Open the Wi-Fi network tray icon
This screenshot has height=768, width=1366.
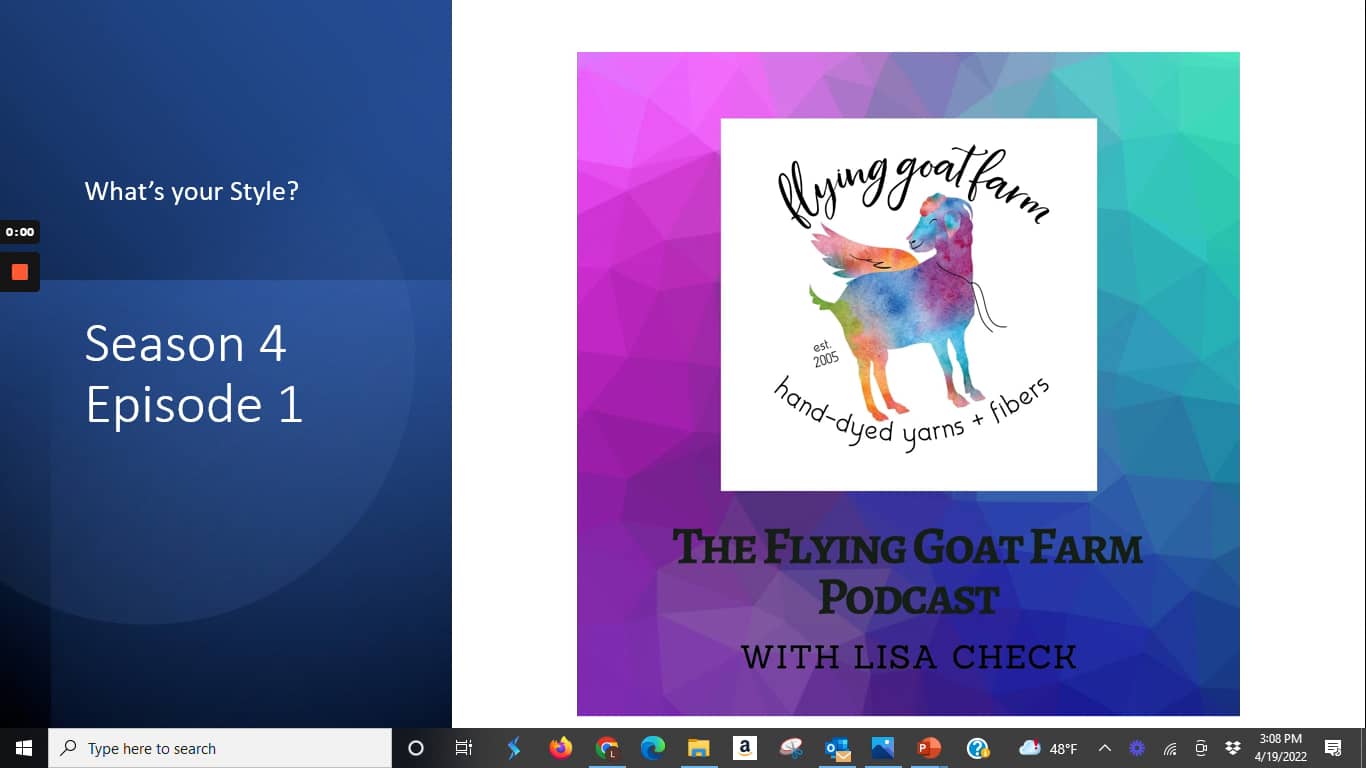coord(1169,748)
